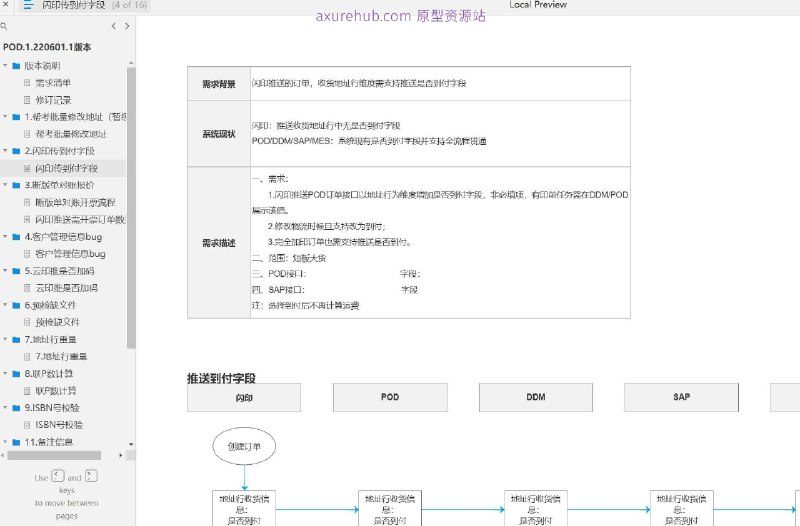
Task: Open the 帮考批量修改地址 page
Action: pos(71,134)
